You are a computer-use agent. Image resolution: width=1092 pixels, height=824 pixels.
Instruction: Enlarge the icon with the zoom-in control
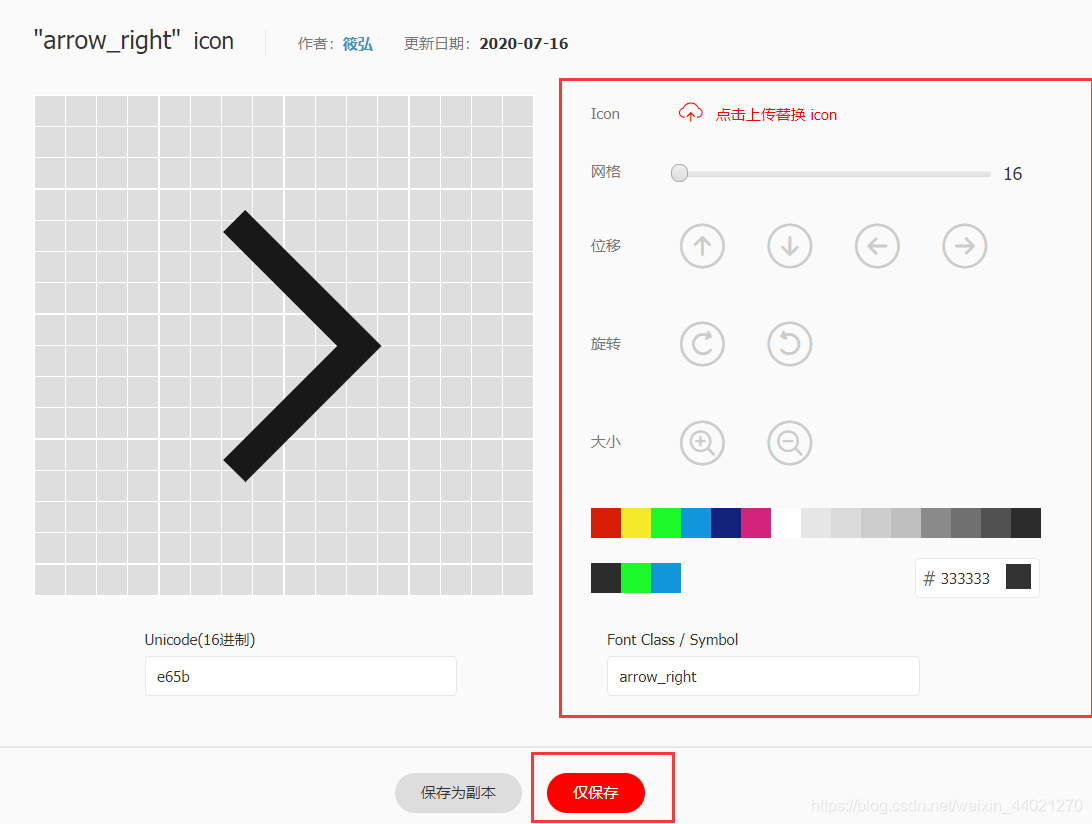pos(702,443)
